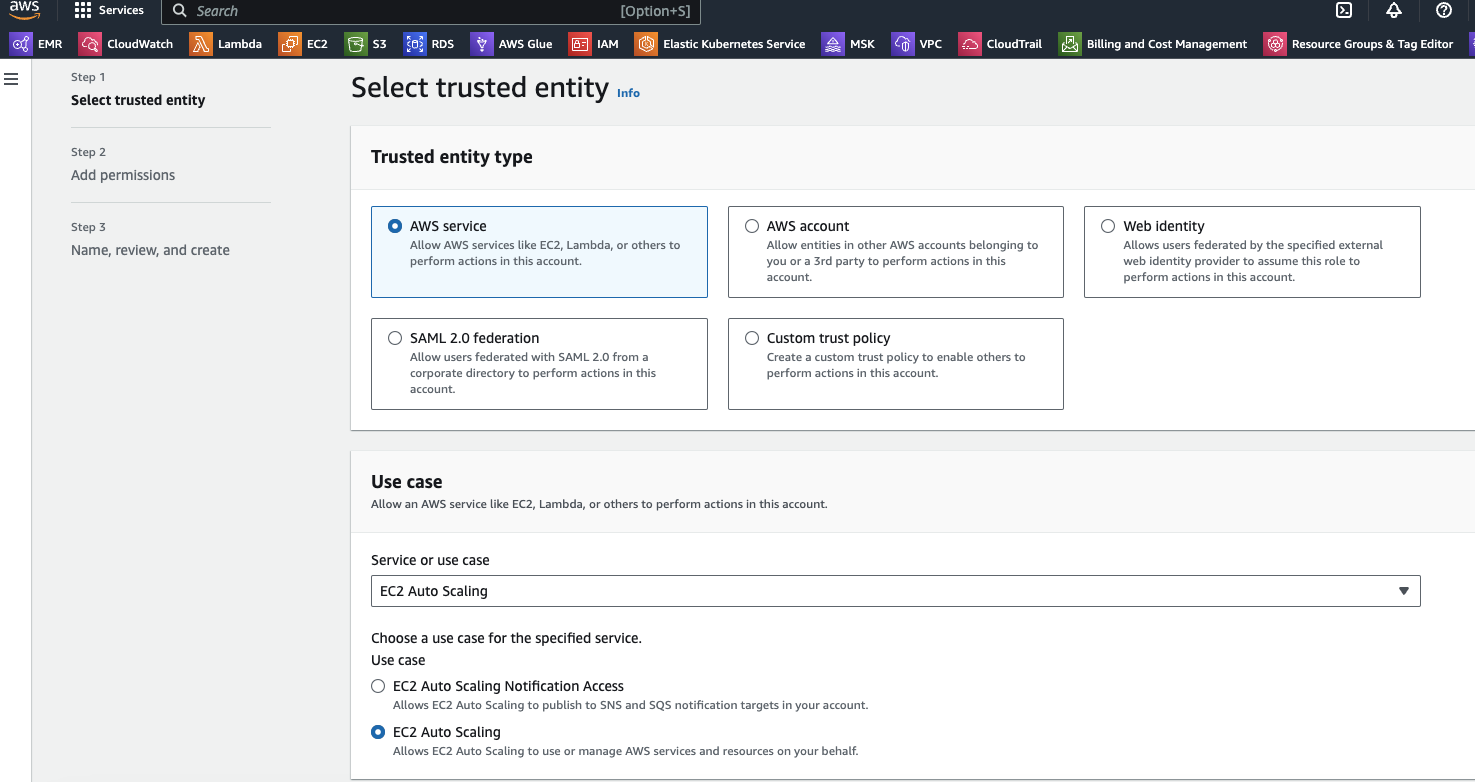
Task: Go to Step 3 Name, review, and create
Action: [150, 250]
